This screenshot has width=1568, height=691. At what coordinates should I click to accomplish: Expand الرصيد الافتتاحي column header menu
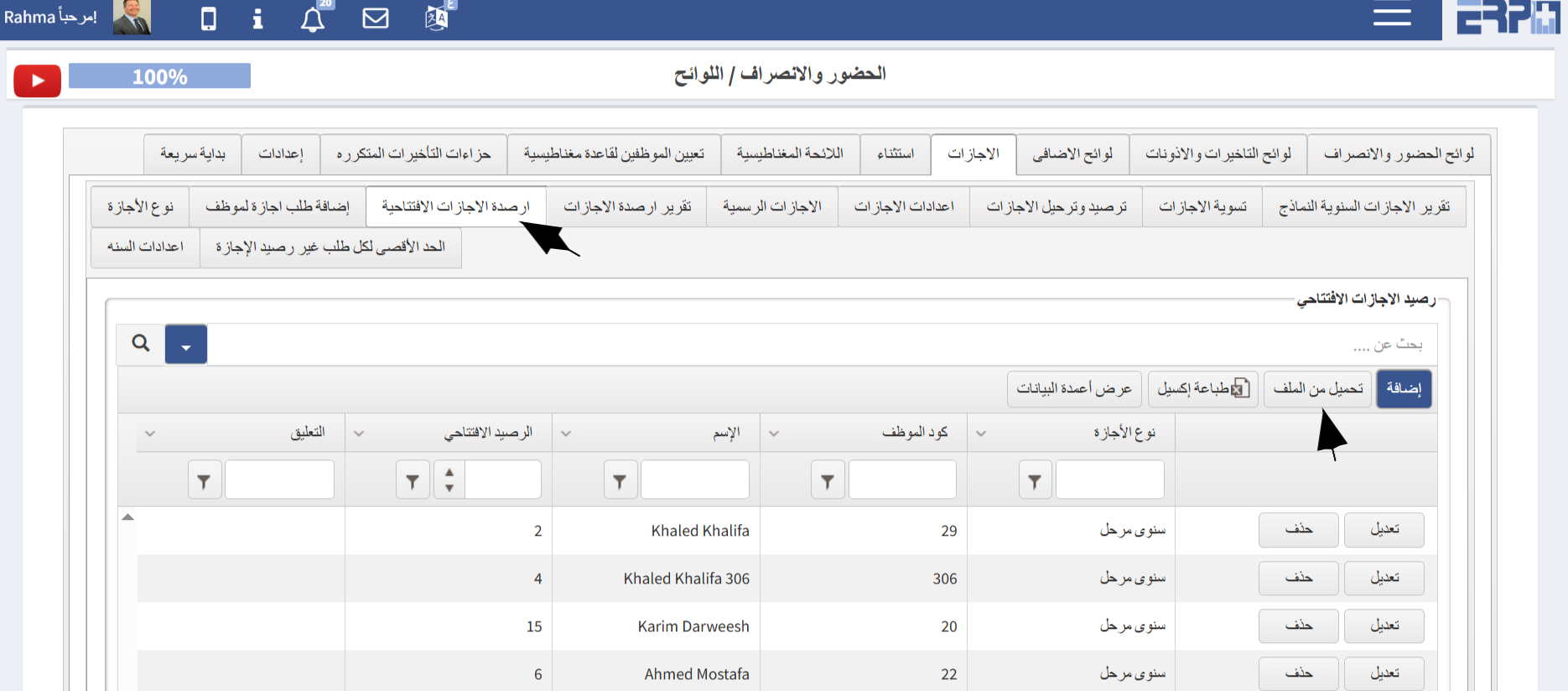[359, 434]
